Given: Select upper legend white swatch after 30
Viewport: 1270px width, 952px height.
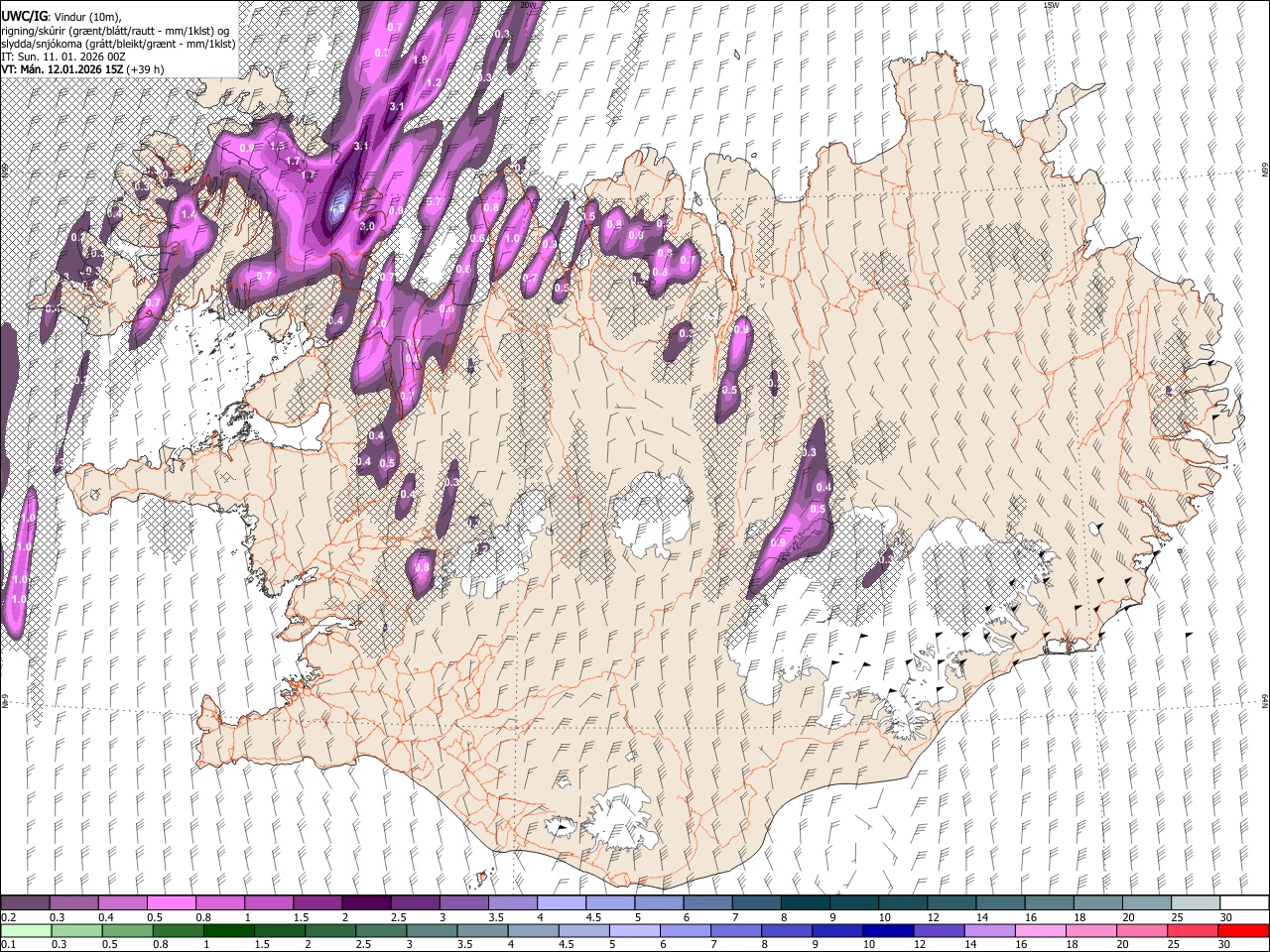Looking at the screenshot, I should 1244,903.
